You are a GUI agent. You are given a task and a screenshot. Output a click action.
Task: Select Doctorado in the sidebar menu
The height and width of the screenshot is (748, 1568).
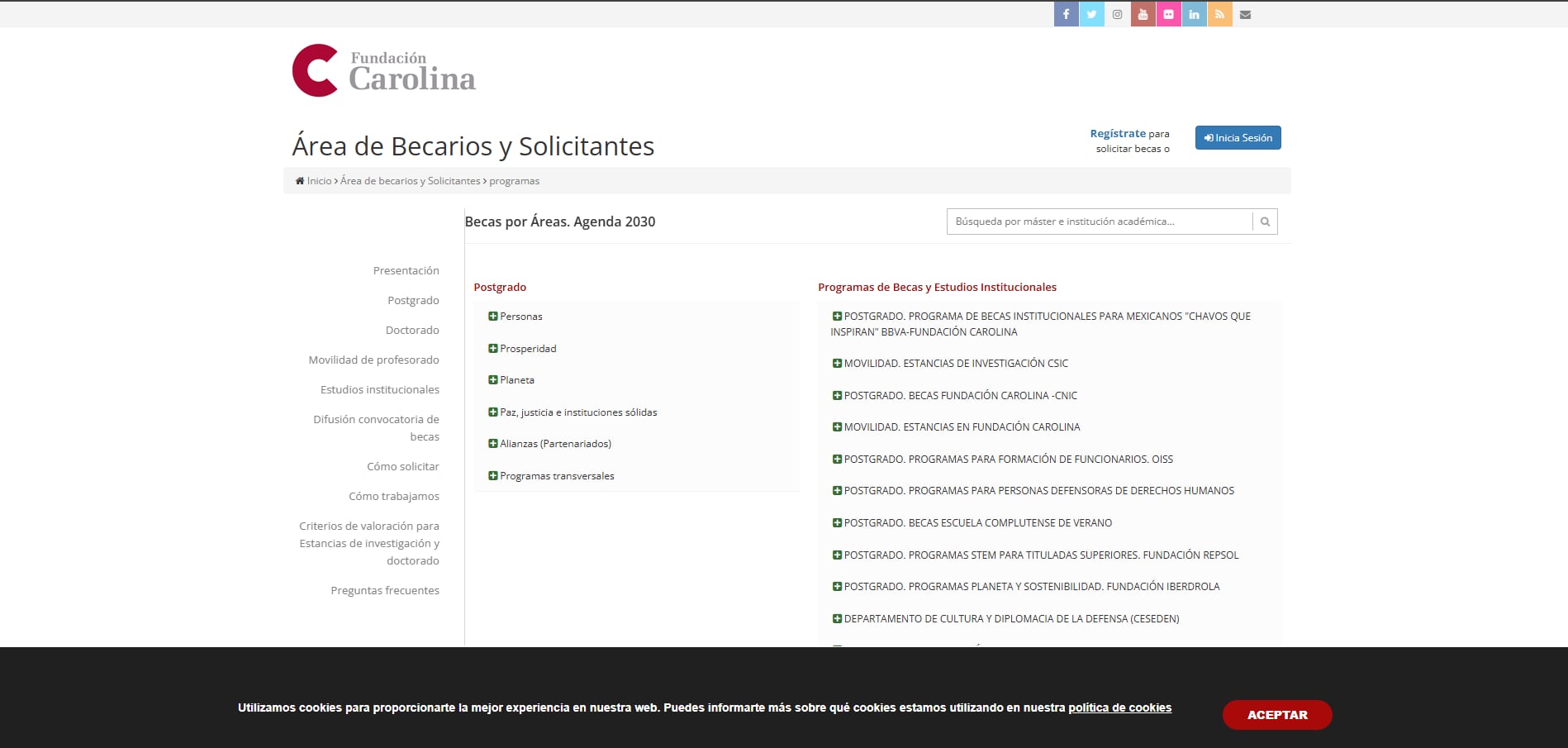(x=412, y=330)
